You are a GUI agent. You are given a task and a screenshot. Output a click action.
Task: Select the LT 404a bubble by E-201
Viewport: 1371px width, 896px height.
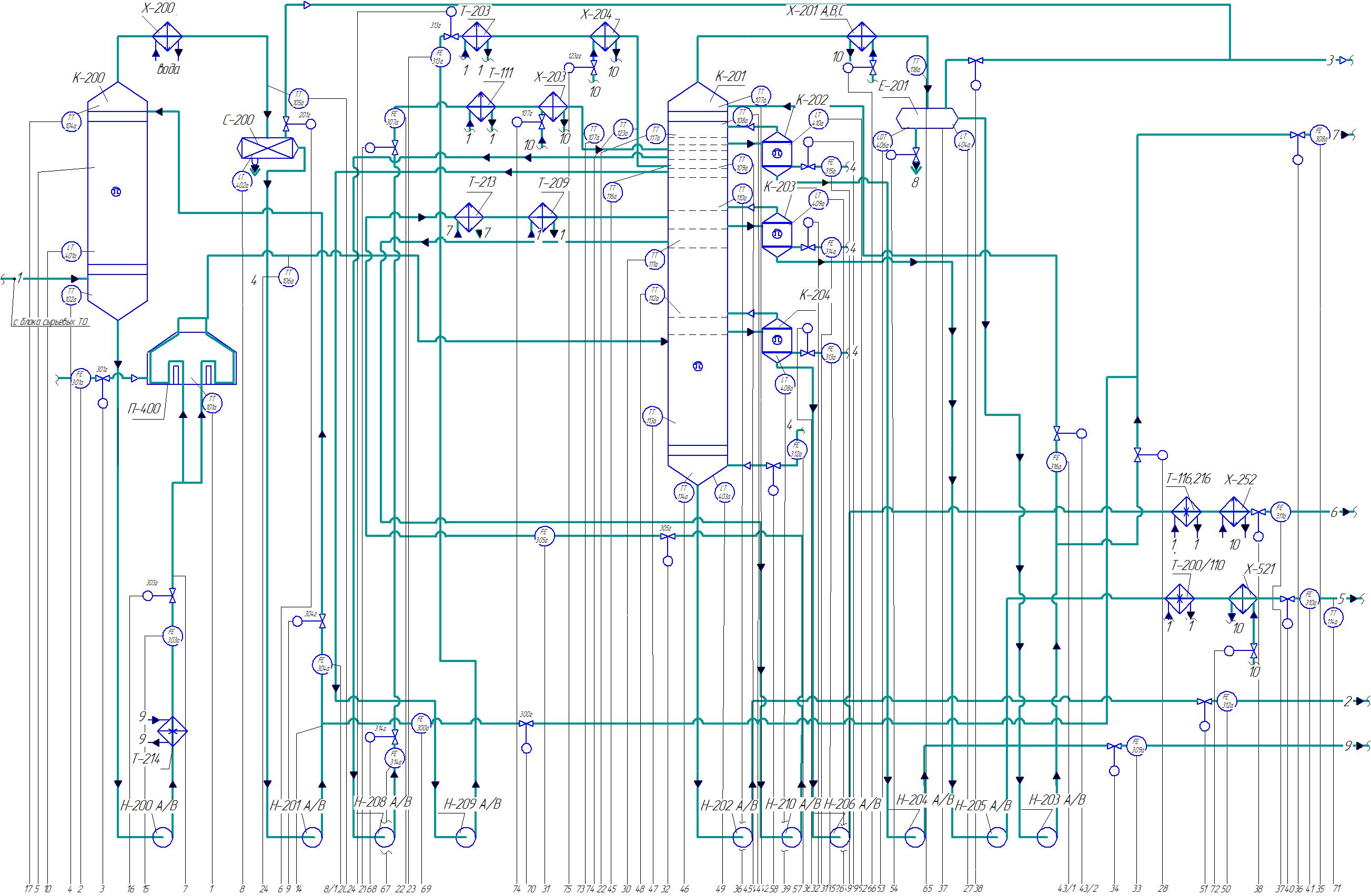pyautogui.click(x=964, y=141)
